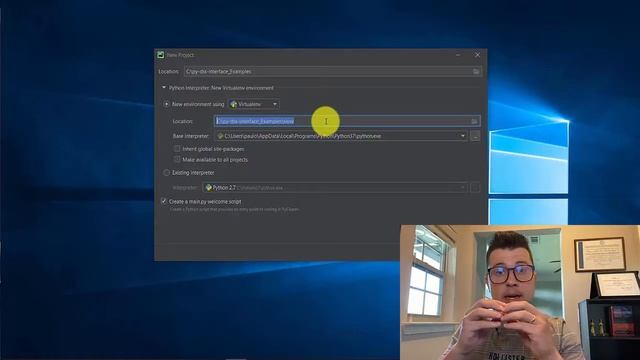Open the Python 2.7 existing interpreter dropdown
This screenshot has width=640, height=360.
(x=335, y=187)
